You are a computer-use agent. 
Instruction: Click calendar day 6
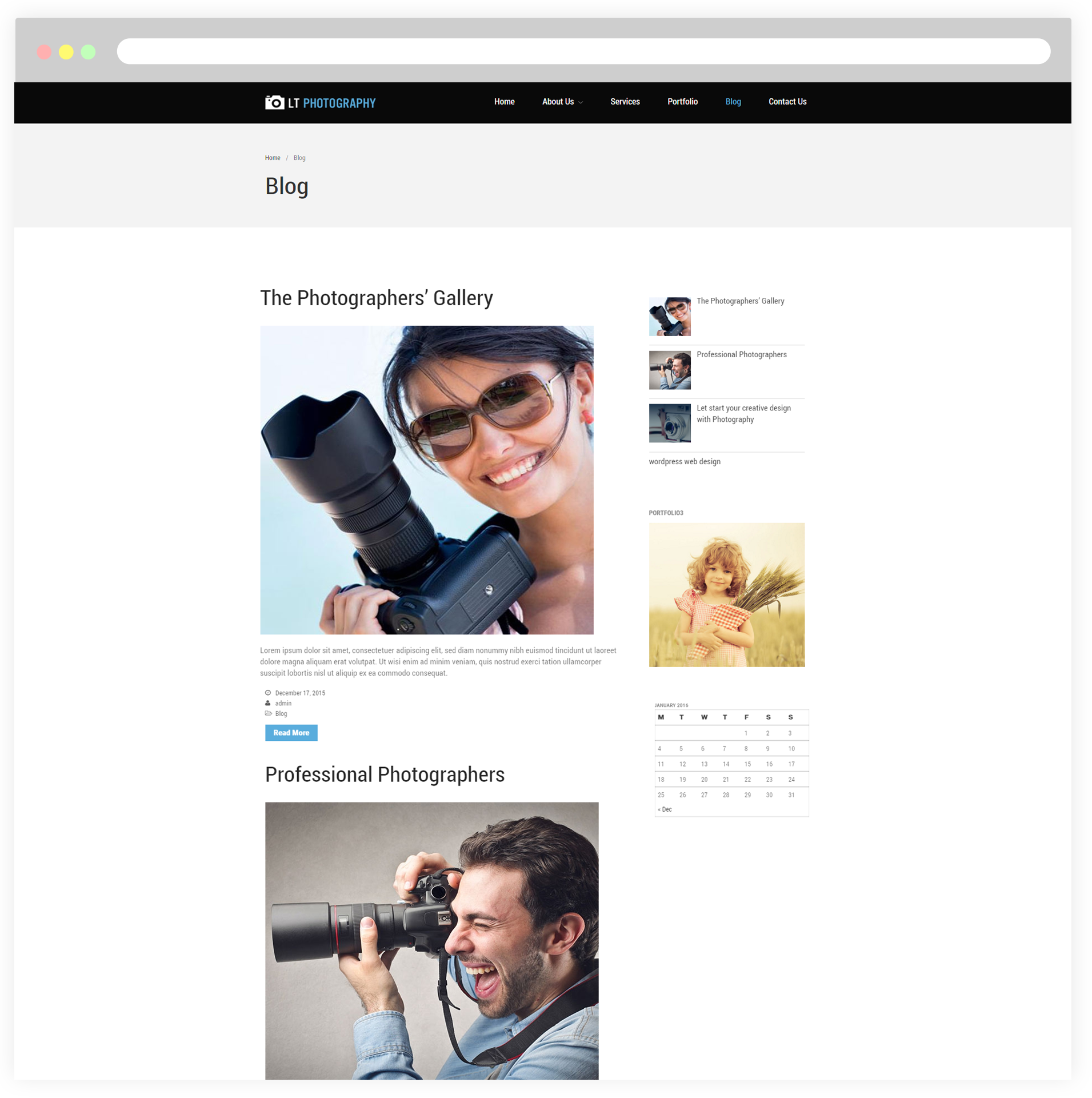pos(702,748)
